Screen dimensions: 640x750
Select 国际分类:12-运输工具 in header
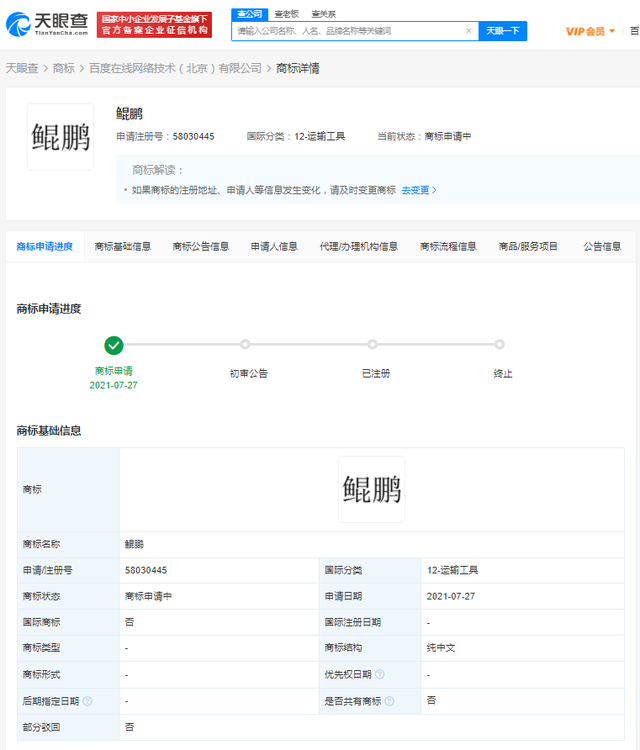(296, 136)
